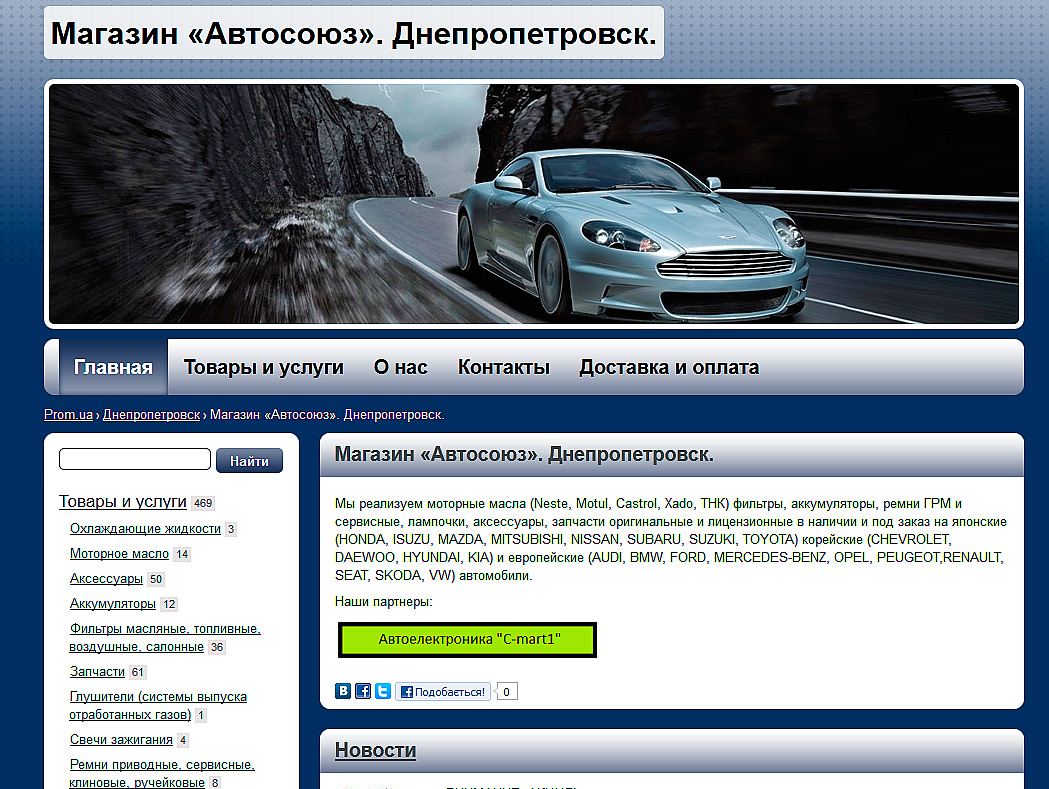1049x789 pixels.
Task: Follow the Днепропетровск breadcrumb link
Action: (151, 415)
